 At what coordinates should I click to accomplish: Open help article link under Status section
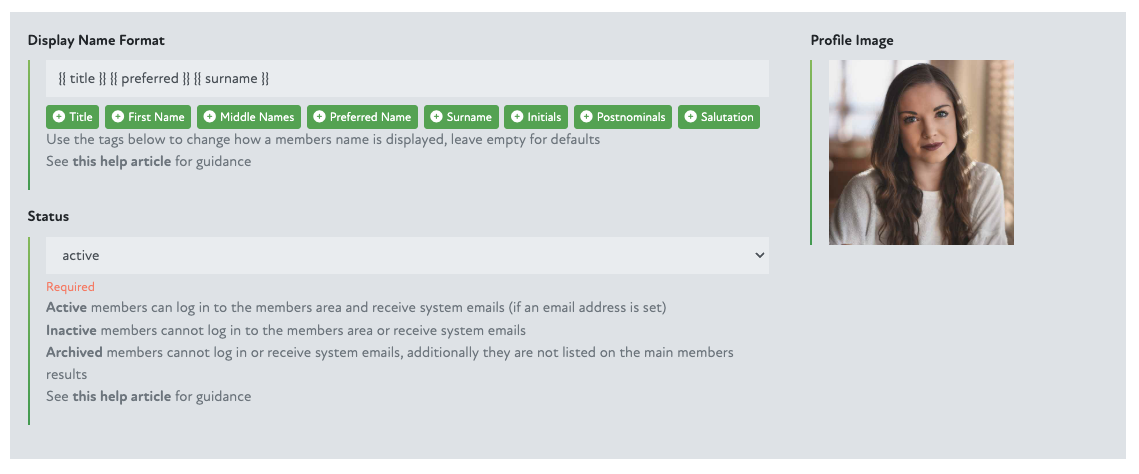[x=121, y=396]
